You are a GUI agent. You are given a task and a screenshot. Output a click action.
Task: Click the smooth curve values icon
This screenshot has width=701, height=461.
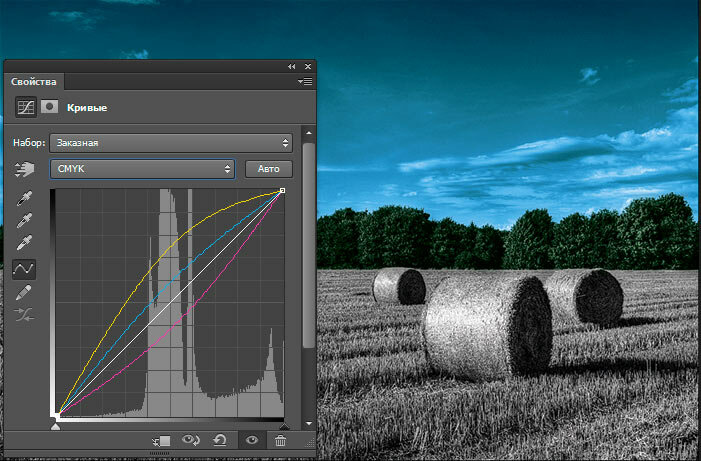click(24, 315)
